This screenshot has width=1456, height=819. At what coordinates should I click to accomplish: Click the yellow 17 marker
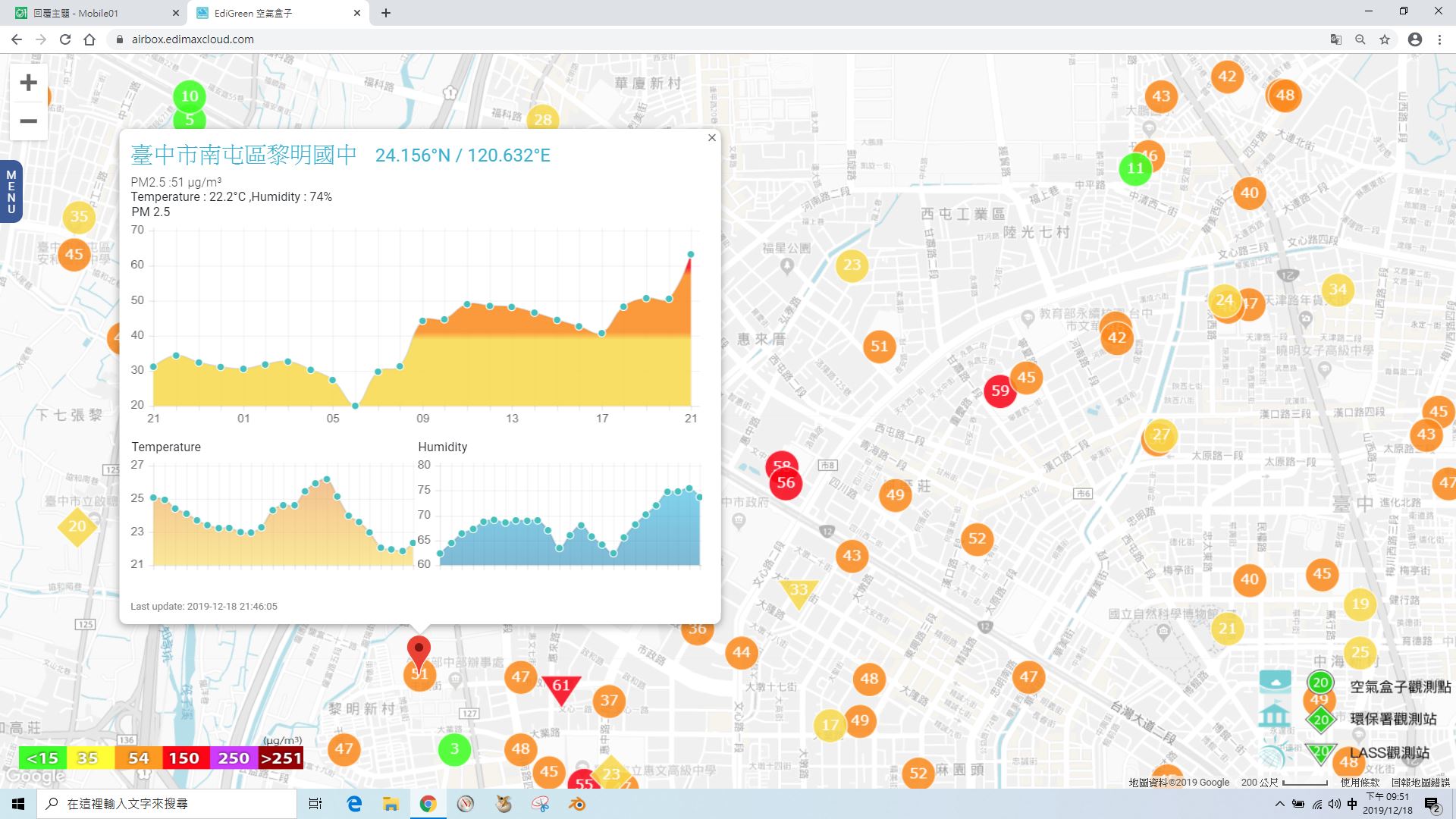830,725
